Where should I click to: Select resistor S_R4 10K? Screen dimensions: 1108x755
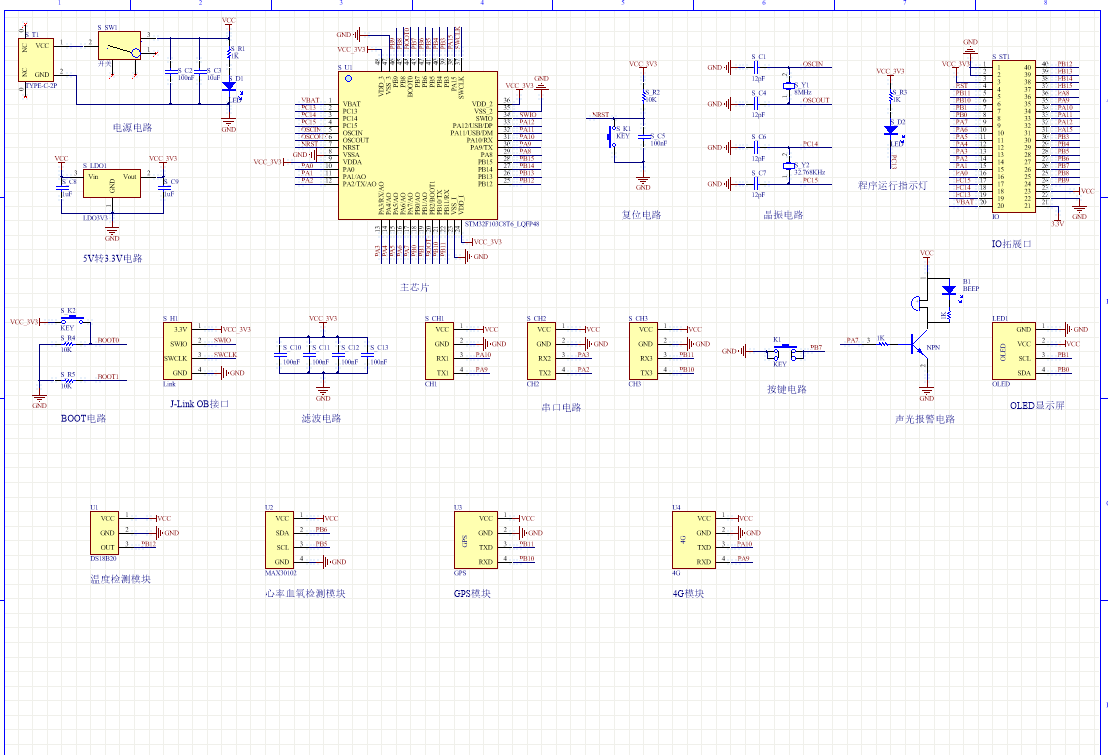(69, 344)
